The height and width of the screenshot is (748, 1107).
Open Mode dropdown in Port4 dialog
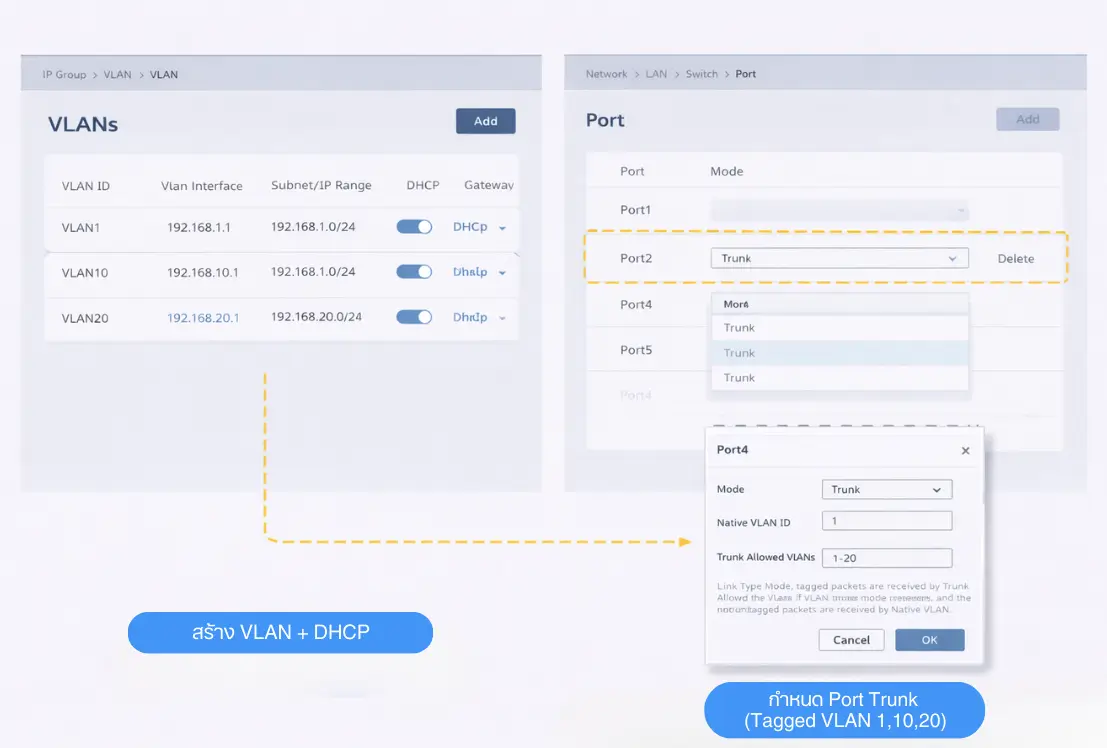tap(886, 489)
